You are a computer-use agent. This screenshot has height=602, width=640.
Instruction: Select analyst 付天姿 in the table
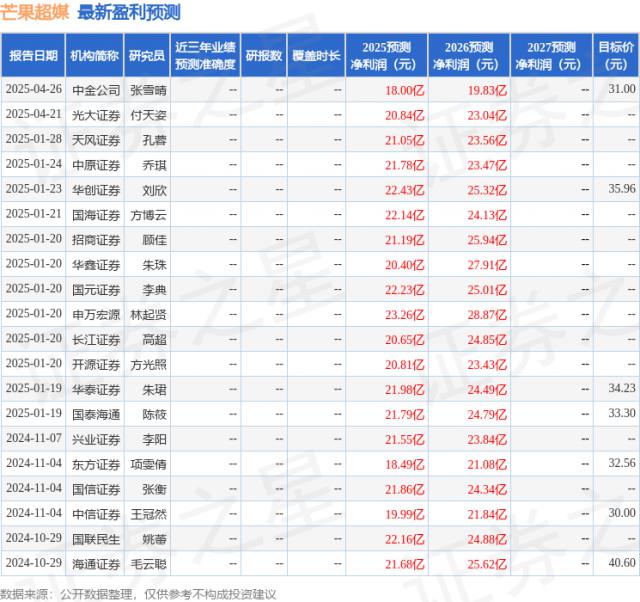pyautogui.click(x=147, y=114)
